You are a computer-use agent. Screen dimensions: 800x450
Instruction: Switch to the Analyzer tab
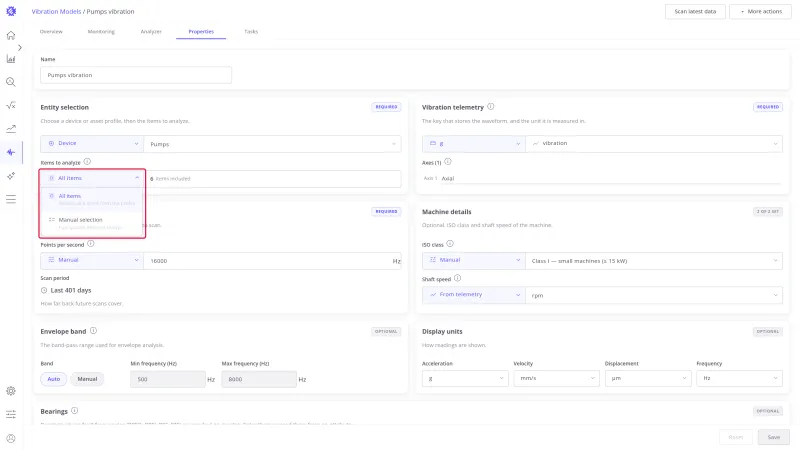point(151,32)
